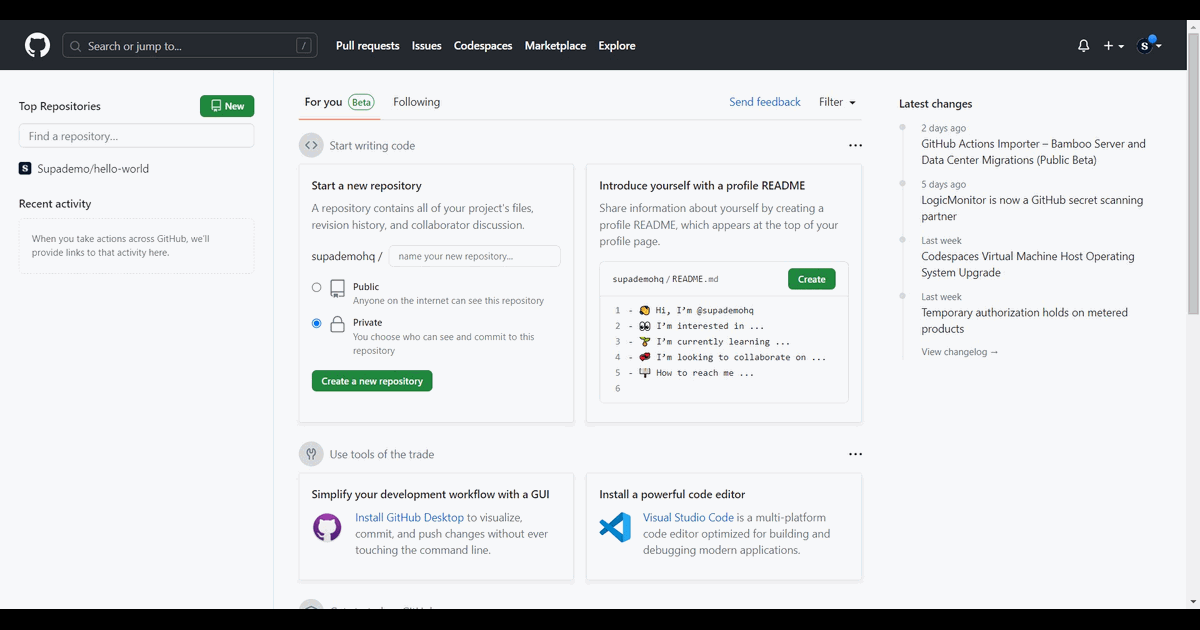Open Codespaces in top navigation
Viewport: 1200px width, 630px height.
click(483, 46)
